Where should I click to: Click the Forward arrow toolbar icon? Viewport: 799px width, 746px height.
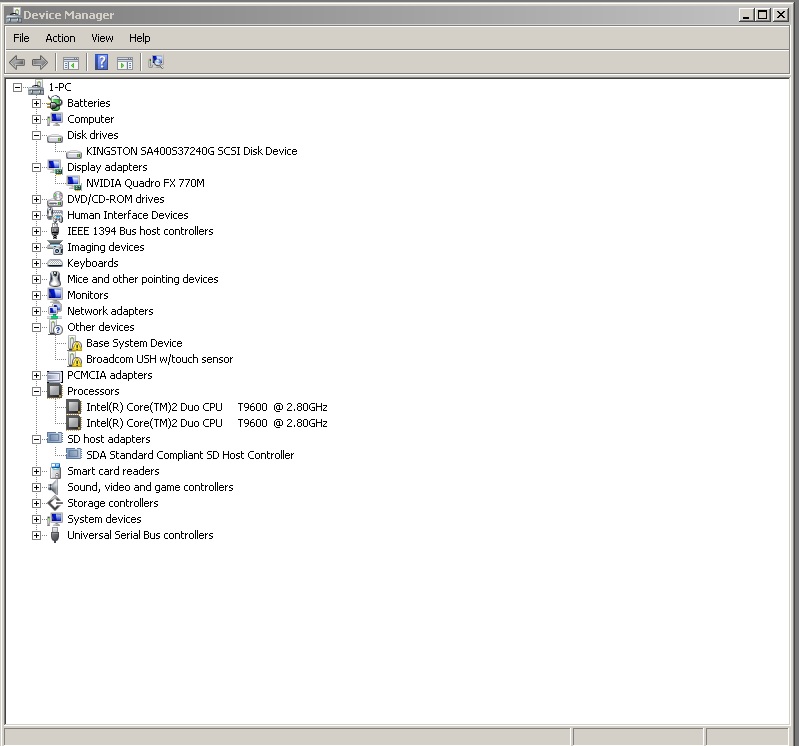[40, 63]
